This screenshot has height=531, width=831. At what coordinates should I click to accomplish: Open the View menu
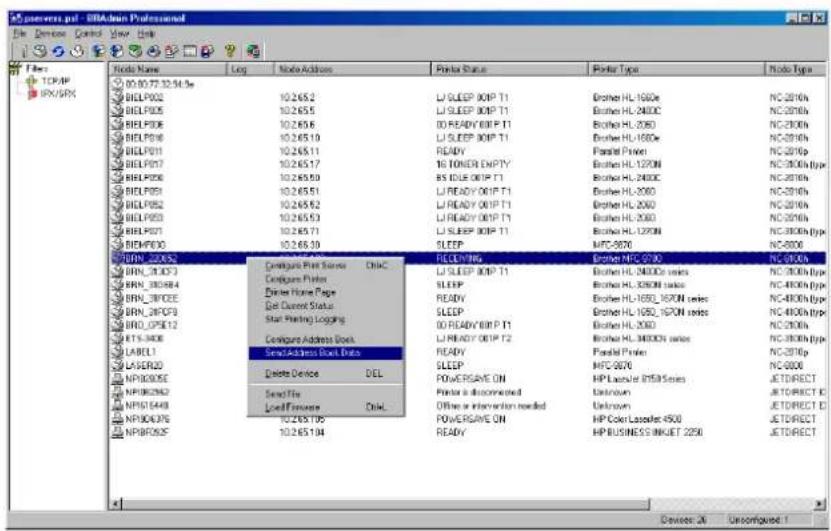120,33
